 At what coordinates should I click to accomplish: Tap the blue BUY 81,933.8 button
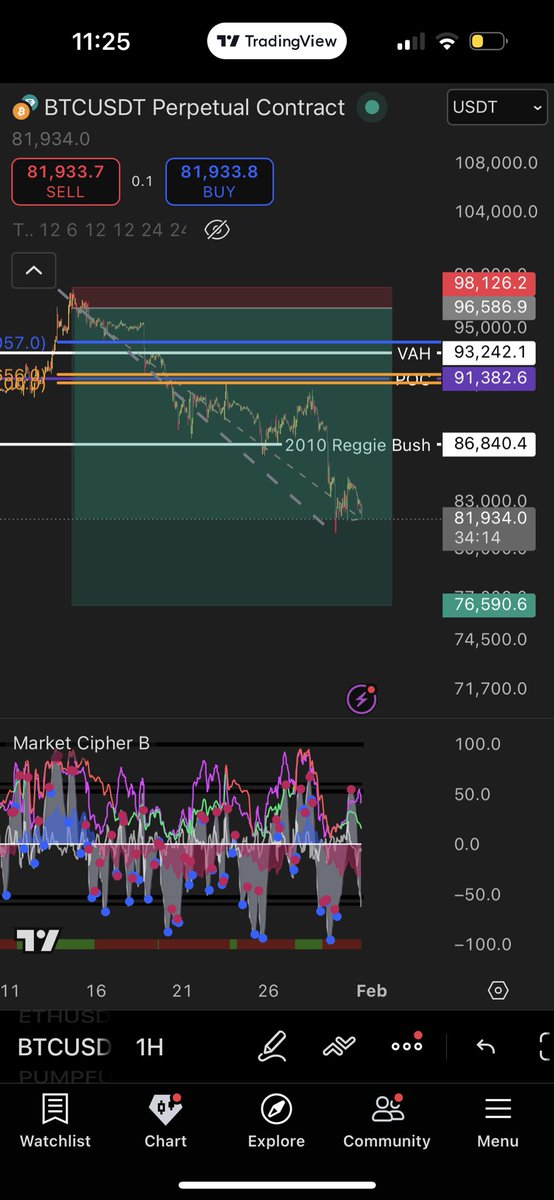pos(219,181)
